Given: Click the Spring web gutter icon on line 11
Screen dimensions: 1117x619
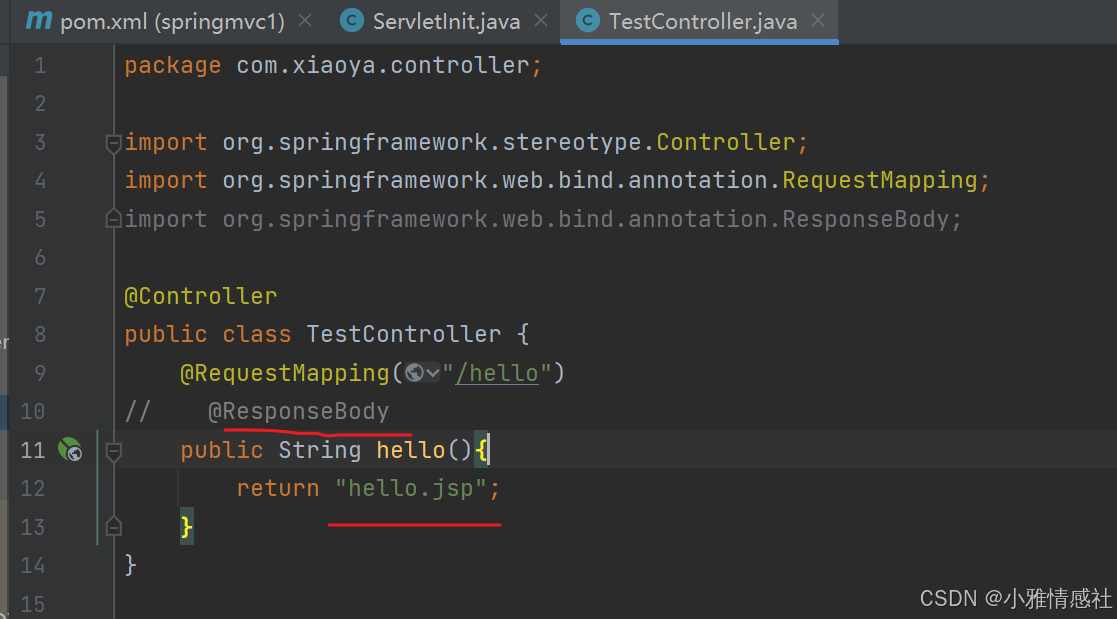Looking at the screenshot, I should (x=70, y=450).
